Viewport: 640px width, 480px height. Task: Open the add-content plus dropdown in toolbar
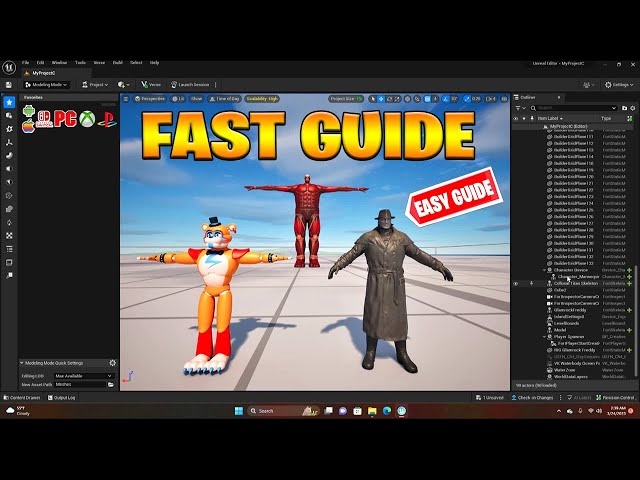coord(123,84)
